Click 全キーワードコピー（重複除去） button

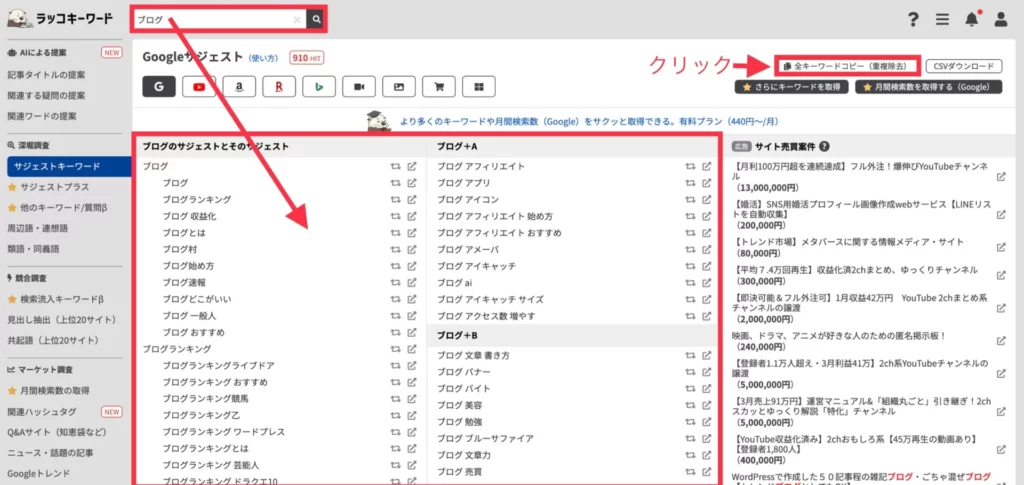(848, 66)
